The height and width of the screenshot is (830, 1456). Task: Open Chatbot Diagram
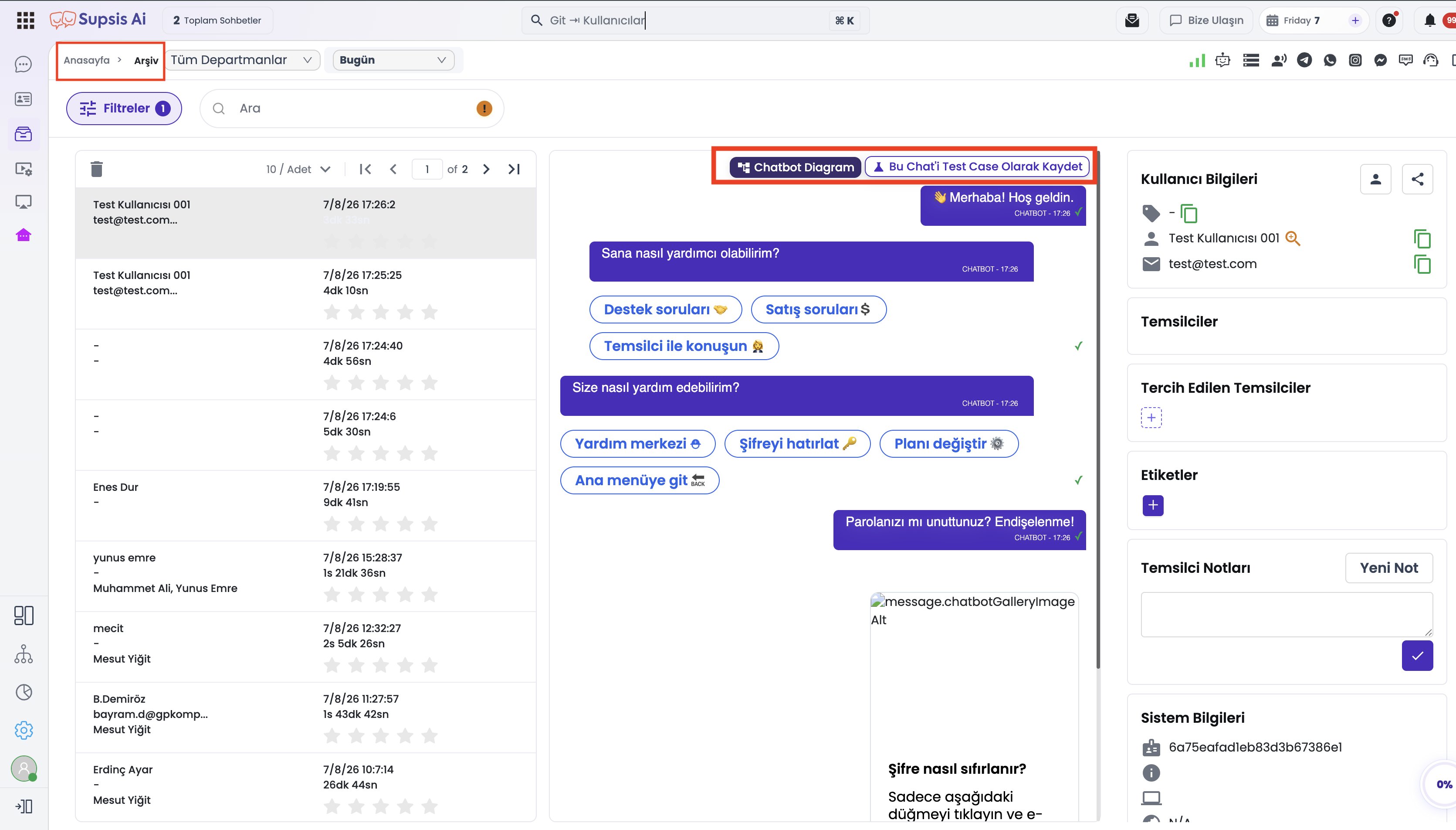click(x=795, y=167)
